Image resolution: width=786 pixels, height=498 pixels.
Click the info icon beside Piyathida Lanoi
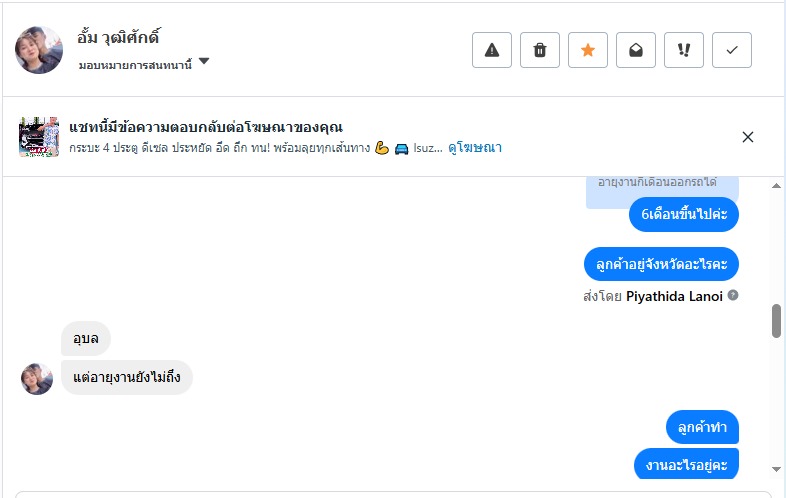point(733,296)
